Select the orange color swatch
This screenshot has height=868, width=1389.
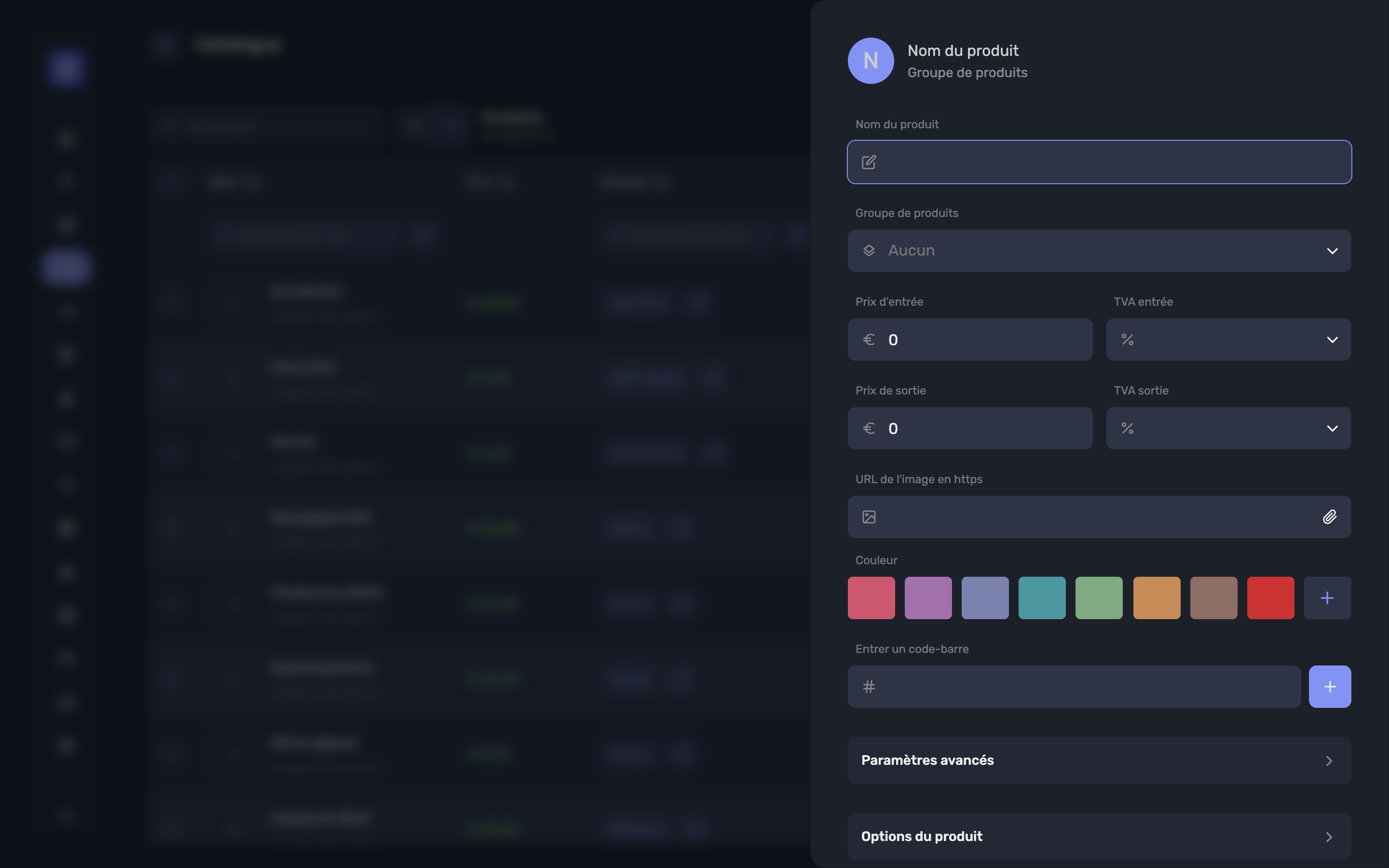coord(1157,597)
